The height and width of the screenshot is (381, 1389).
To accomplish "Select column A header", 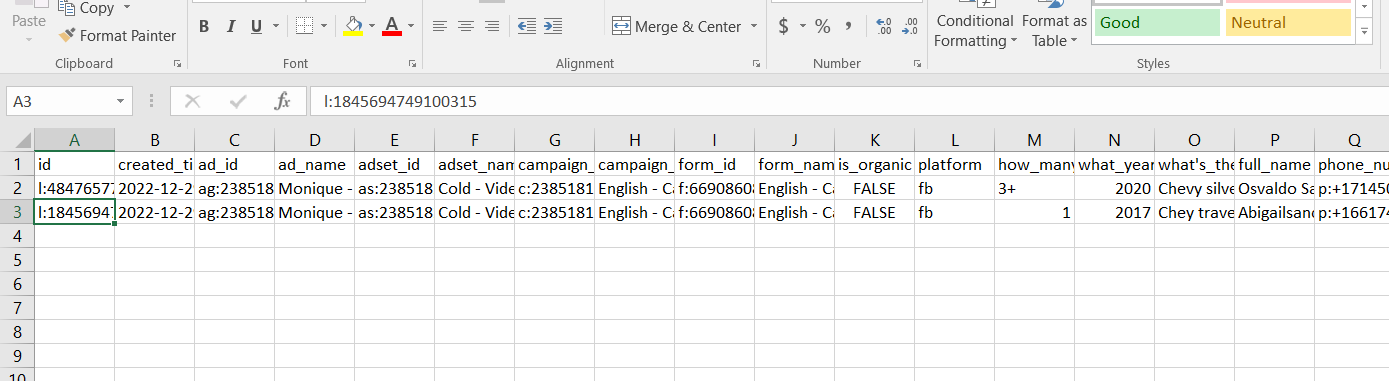I will (x=74, y=139).
